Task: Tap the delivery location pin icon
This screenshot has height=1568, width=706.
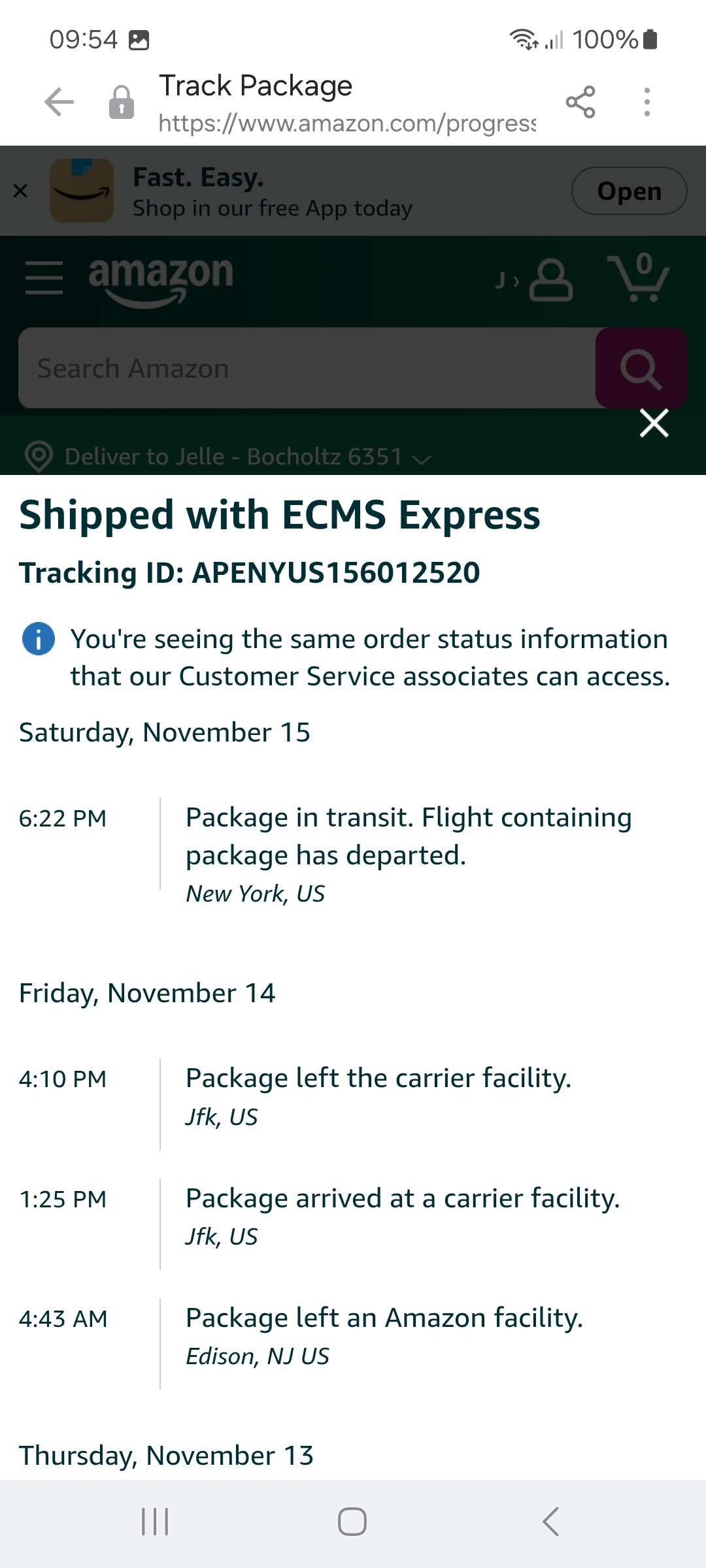Action: (x=39, y=456)
